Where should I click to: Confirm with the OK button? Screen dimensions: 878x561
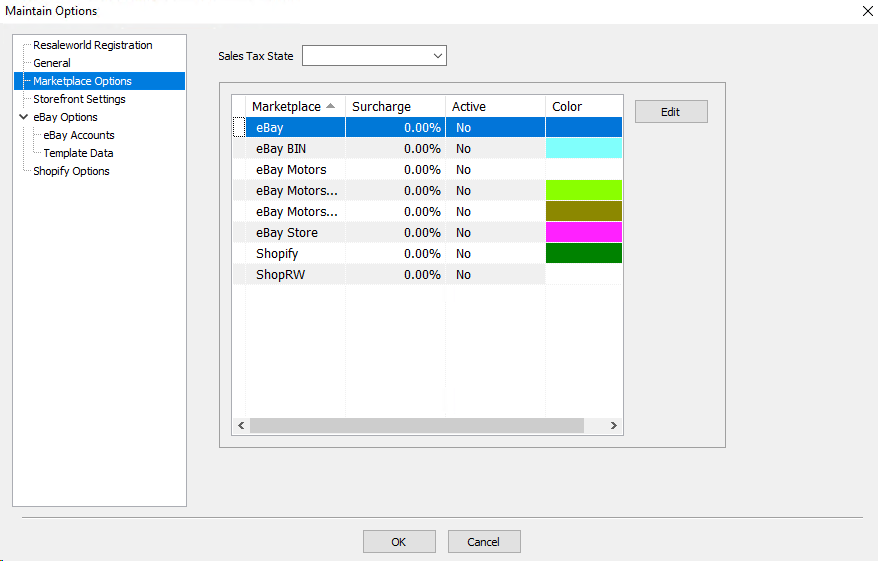(399, 541)
